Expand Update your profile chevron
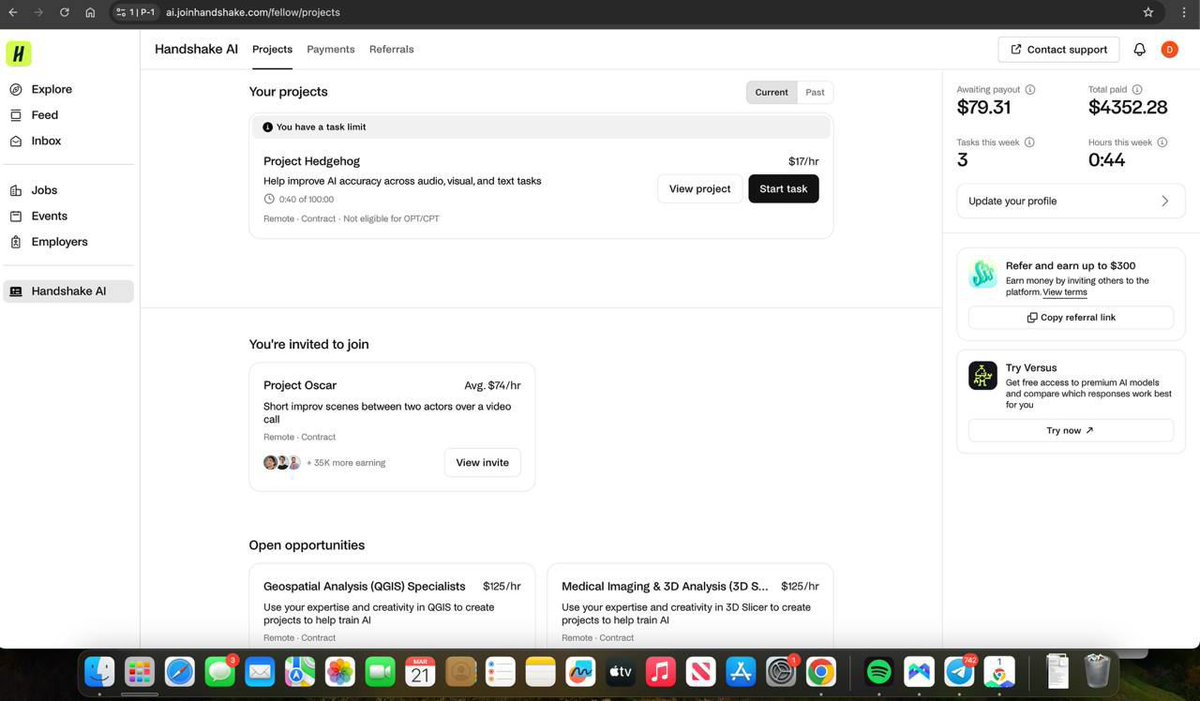Image resolution: width=1200 pixels, height=701 pixels. pyautogui.click(x=1165, y=201)
